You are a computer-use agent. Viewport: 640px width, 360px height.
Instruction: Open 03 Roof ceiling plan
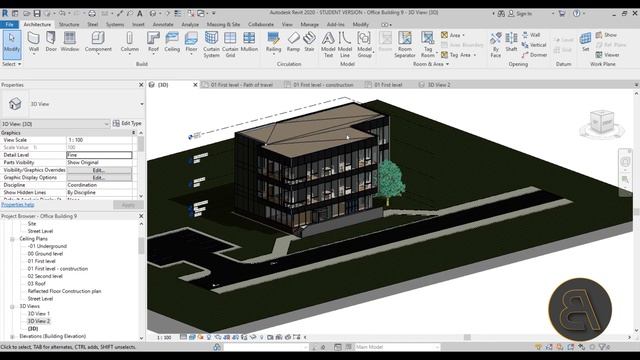[36, 284]
